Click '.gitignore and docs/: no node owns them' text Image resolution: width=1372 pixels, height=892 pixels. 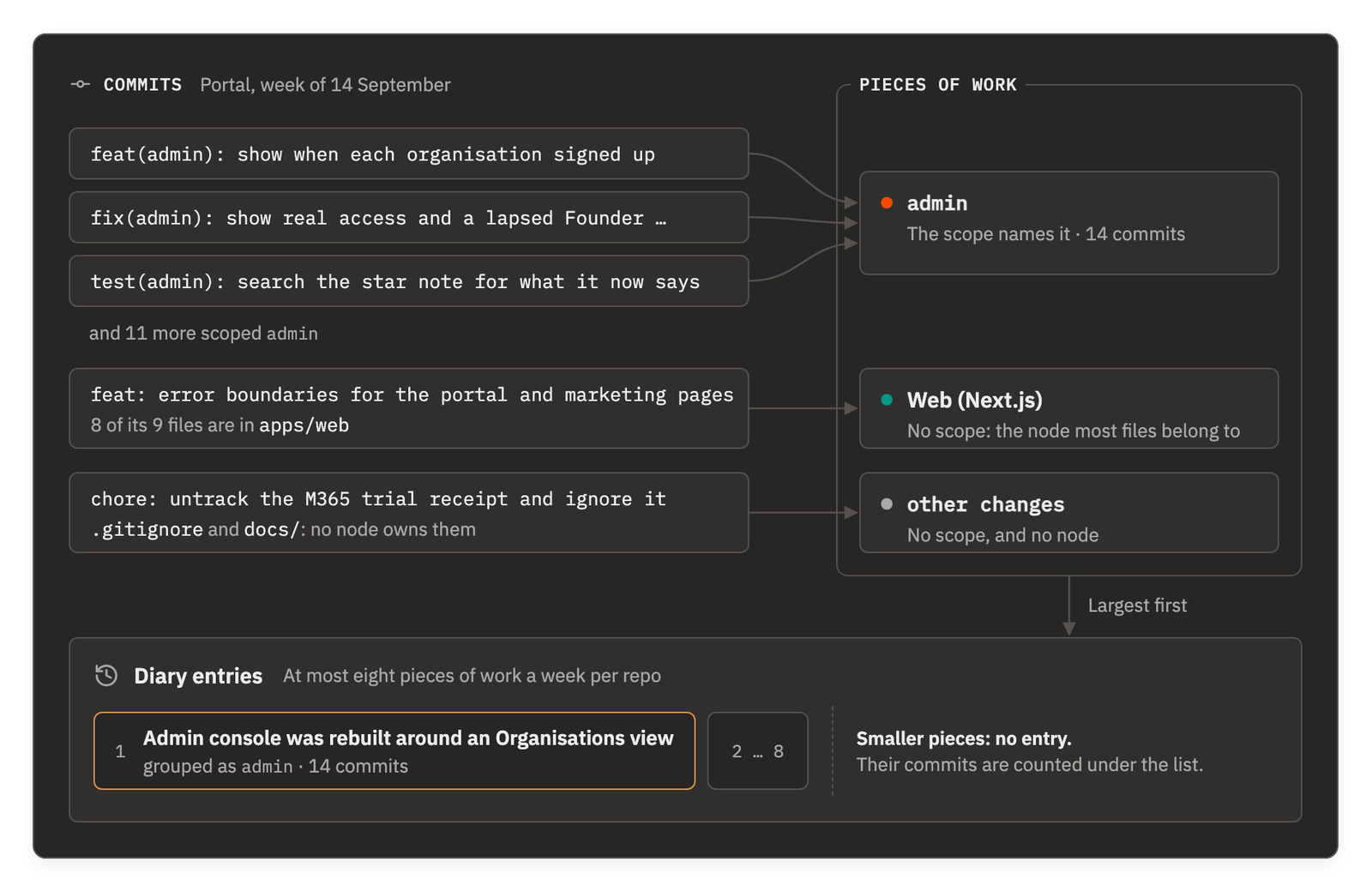(283, 529)
